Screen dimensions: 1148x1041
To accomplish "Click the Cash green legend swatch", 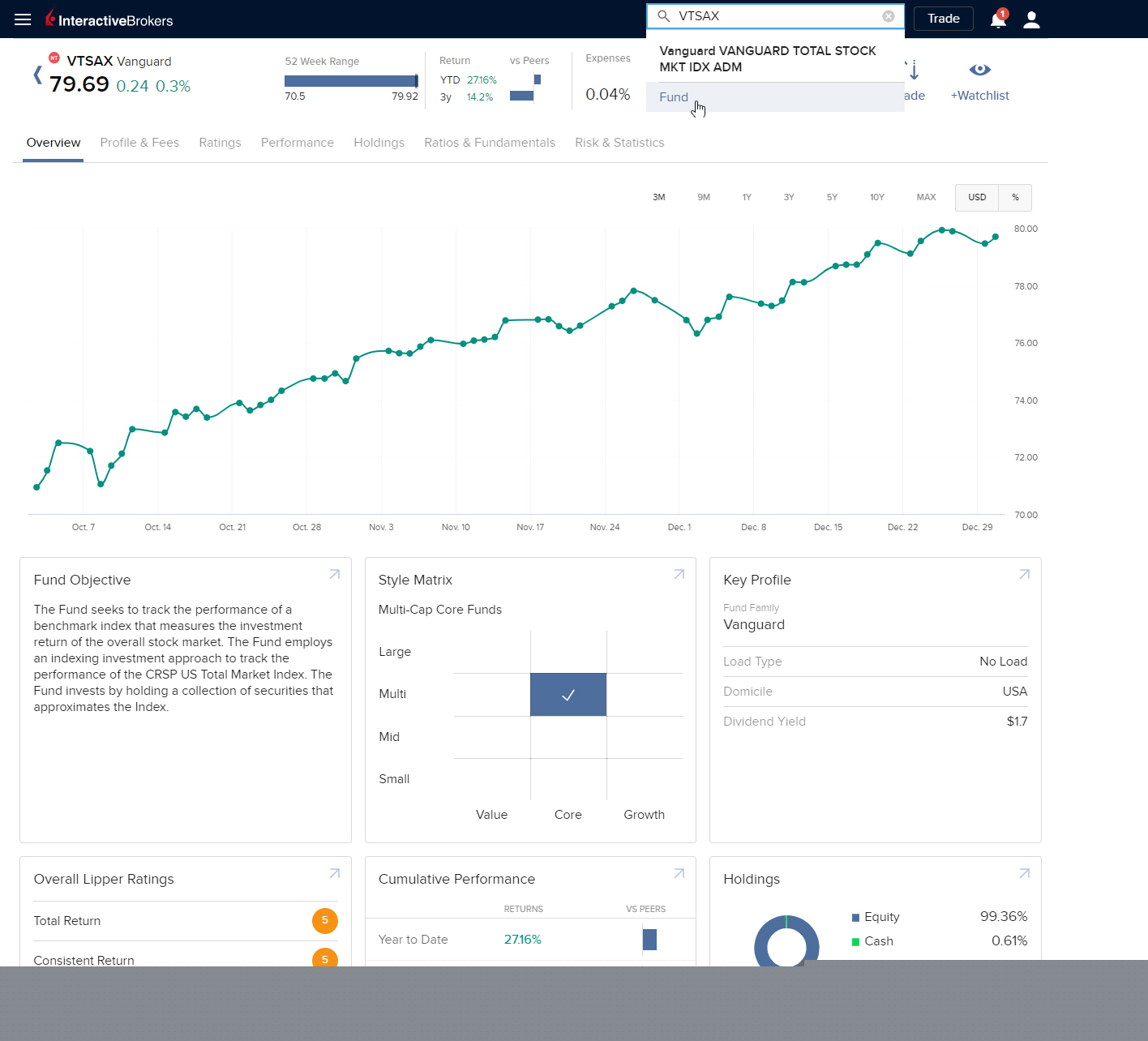I will 855,942.
